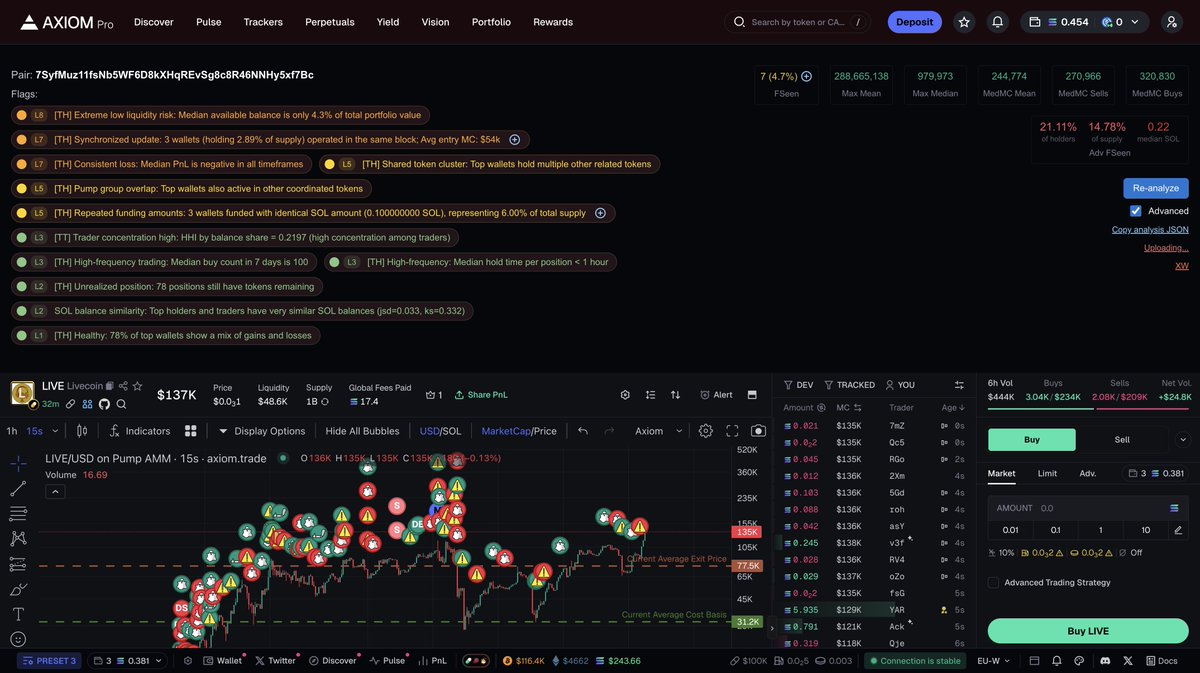Open the X icon in bottom bar

[x=1128, y=661]
